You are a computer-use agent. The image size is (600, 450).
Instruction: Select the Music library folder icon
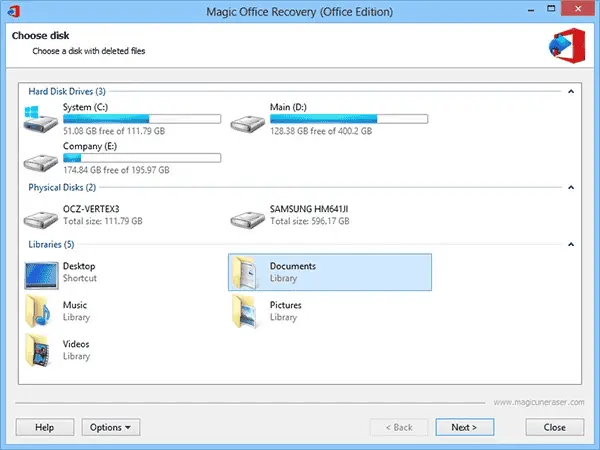[38, 311]
